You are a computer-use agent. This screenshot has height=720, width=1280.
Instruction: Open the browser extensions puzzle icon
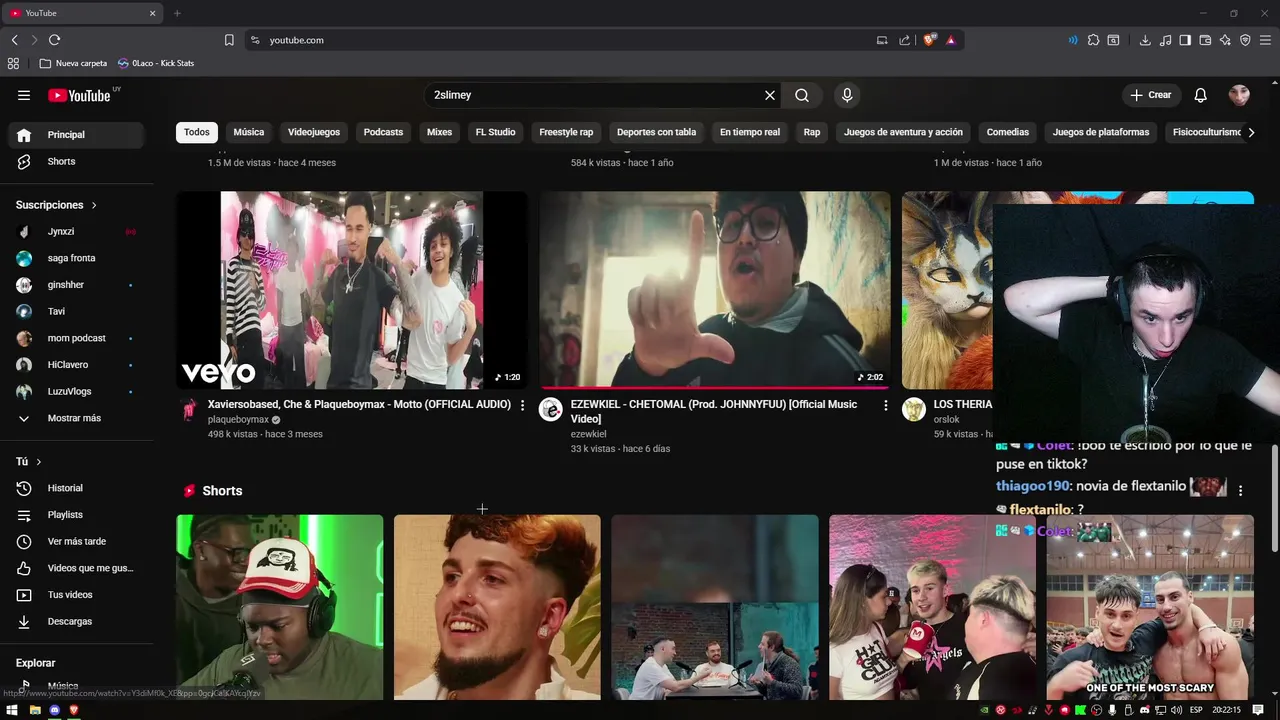pyautogui.click(x=1093, y=40)
